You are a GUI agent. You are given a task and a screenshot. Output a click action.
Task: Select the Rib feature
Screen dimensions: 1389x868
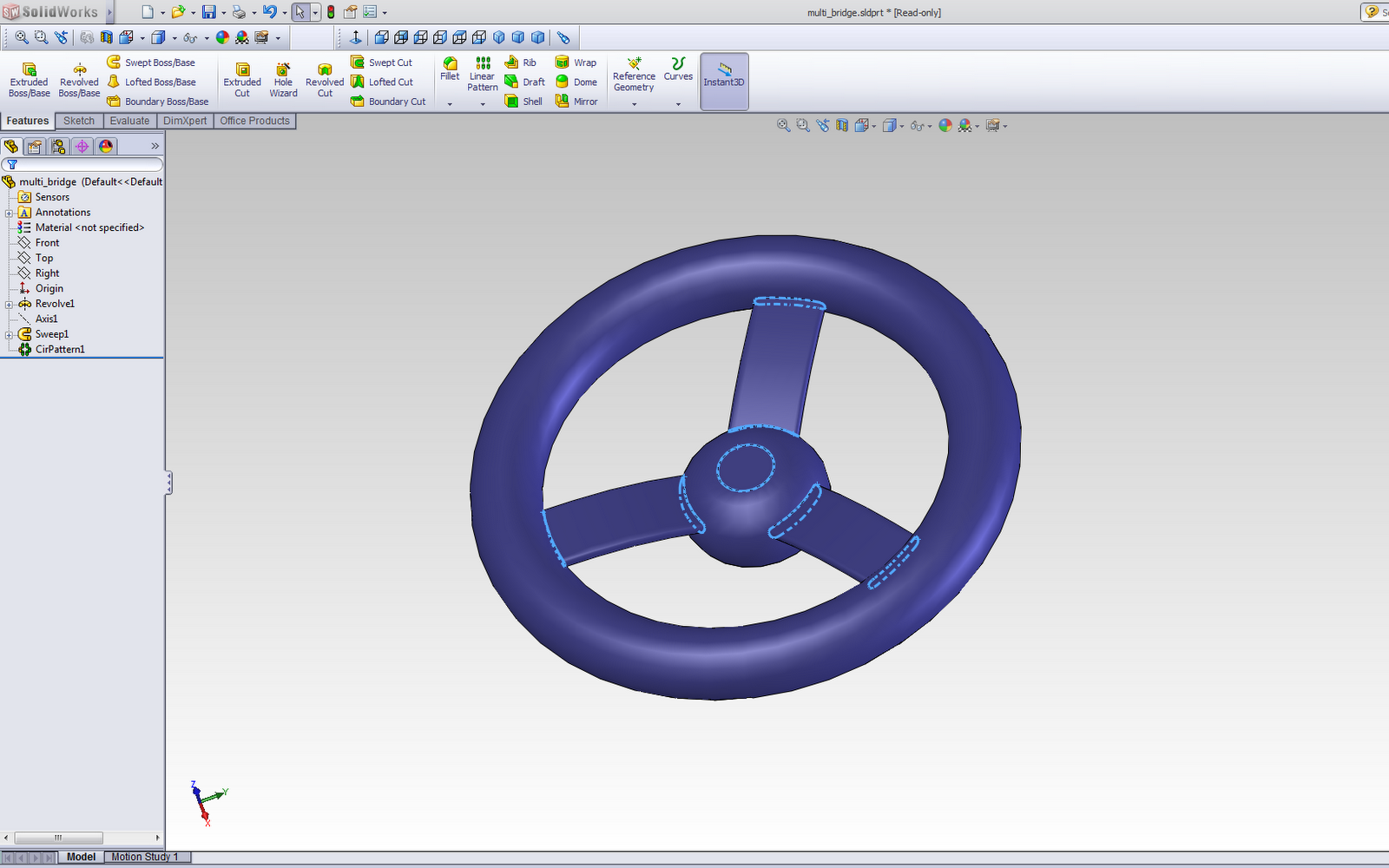pyautogui.click(x=521, y=62)
